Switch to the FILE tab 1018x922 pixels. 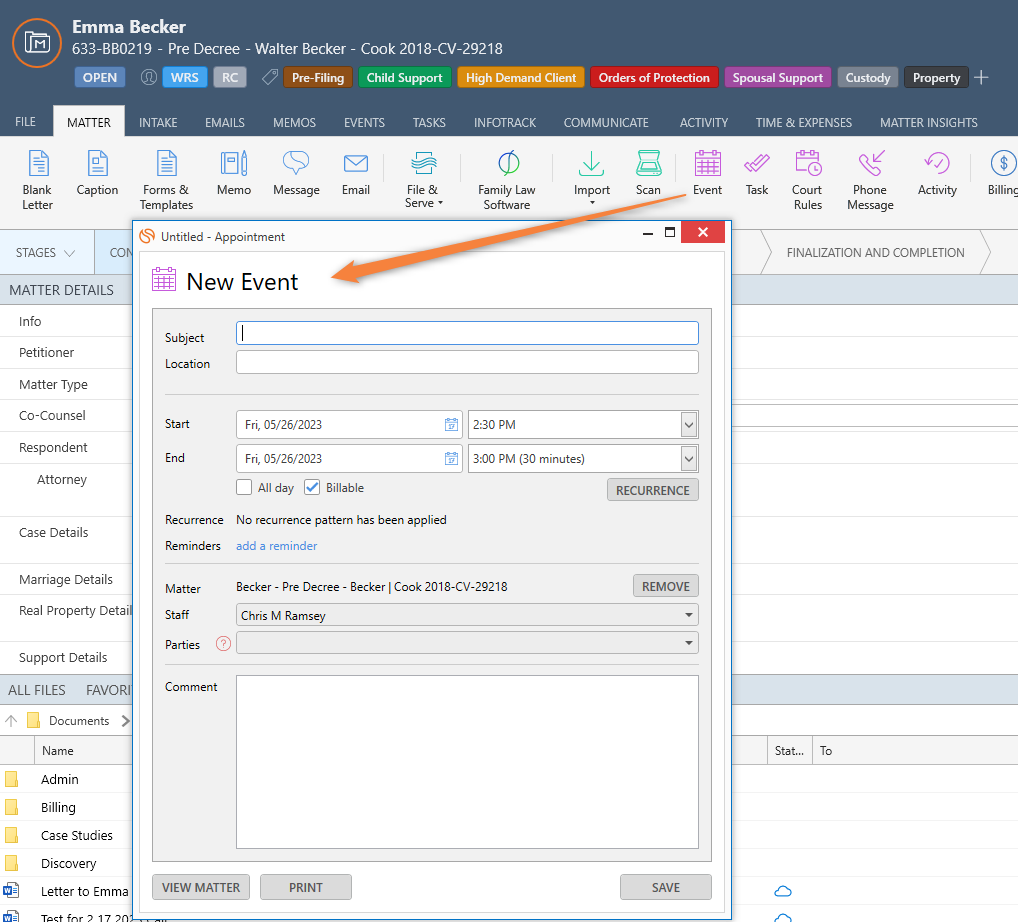pos(25,122)
